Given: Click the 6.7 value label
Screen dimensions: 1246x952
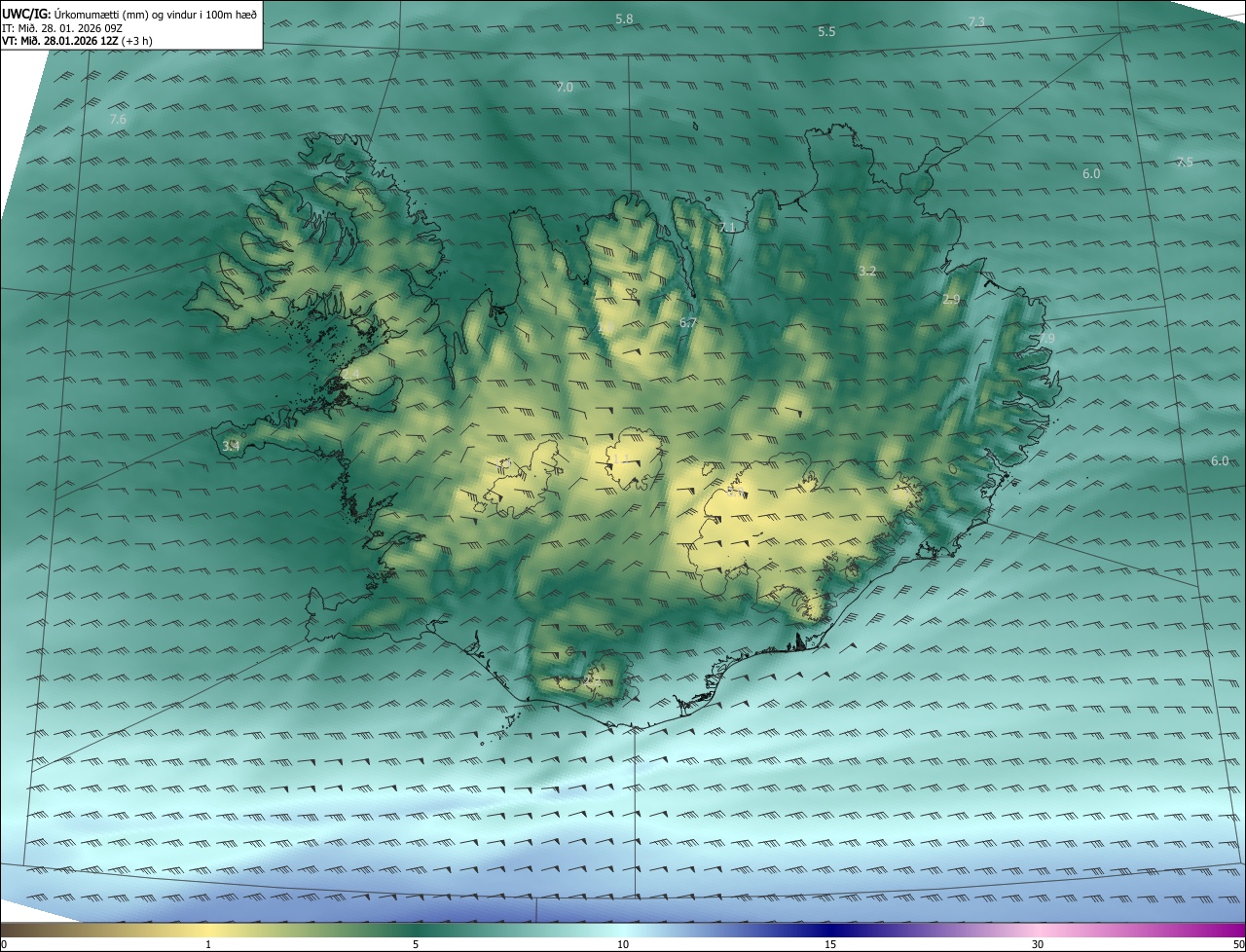Looking at the screenshot, I should point(688,323).
